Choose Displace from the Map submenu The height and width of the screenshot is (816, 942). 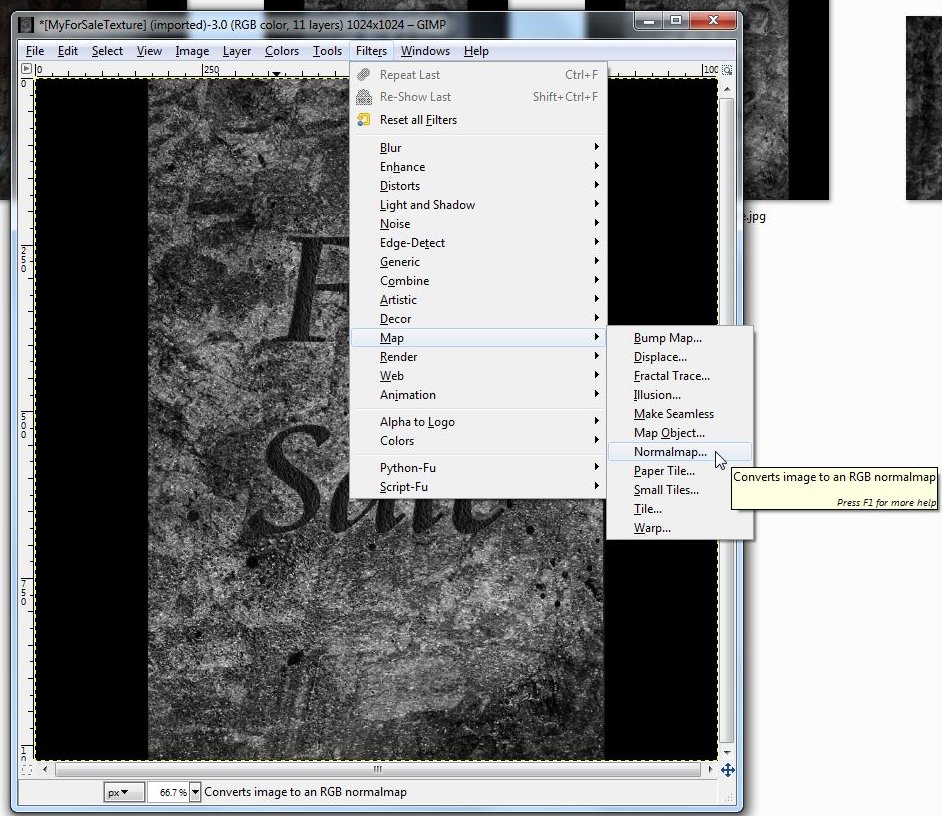point(679,357)
